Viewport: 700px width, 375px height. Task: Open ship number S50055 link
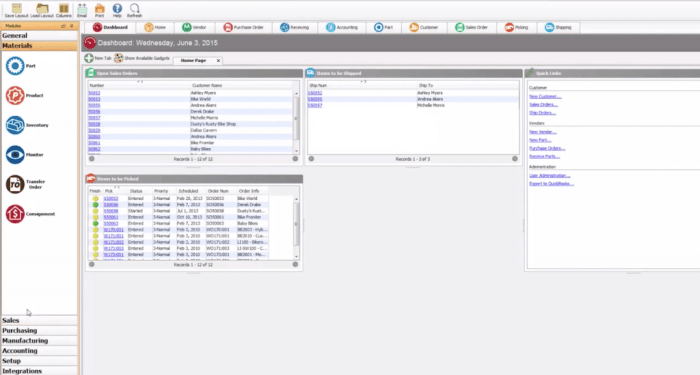pyautogui.click(x=315, y=99)
